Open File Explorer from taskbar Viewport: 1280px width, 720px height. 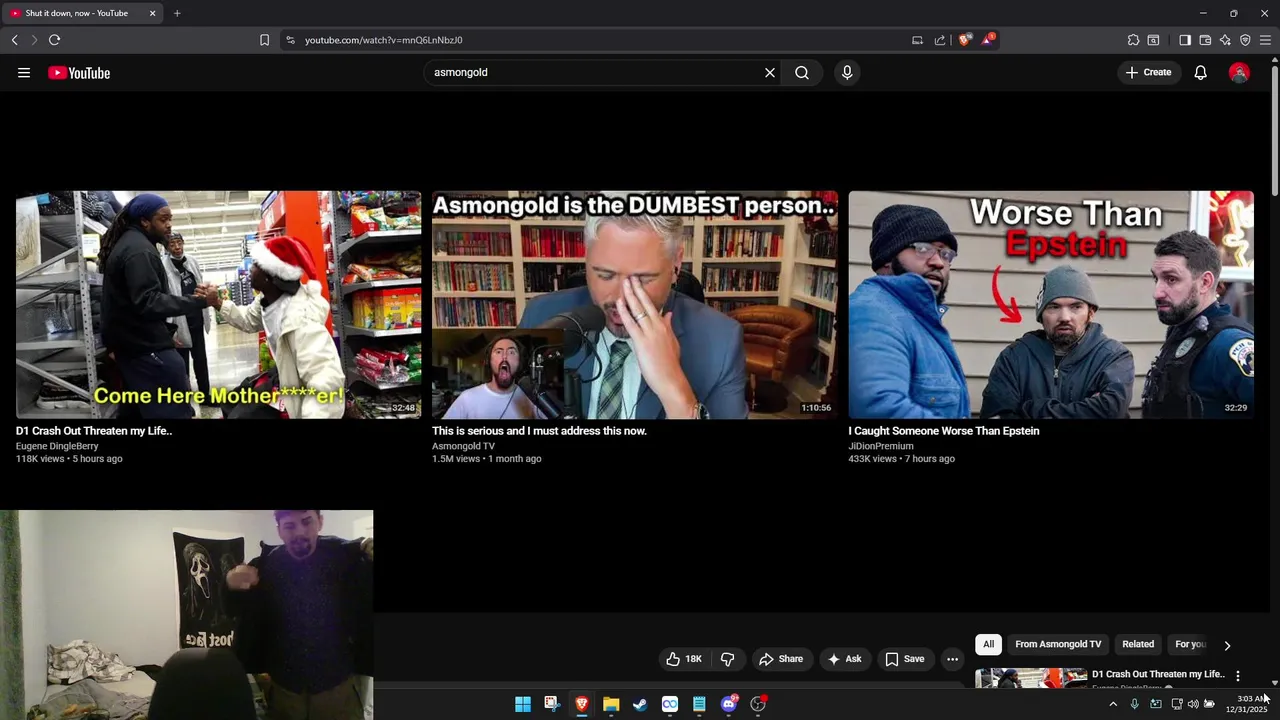pos(611,704)
